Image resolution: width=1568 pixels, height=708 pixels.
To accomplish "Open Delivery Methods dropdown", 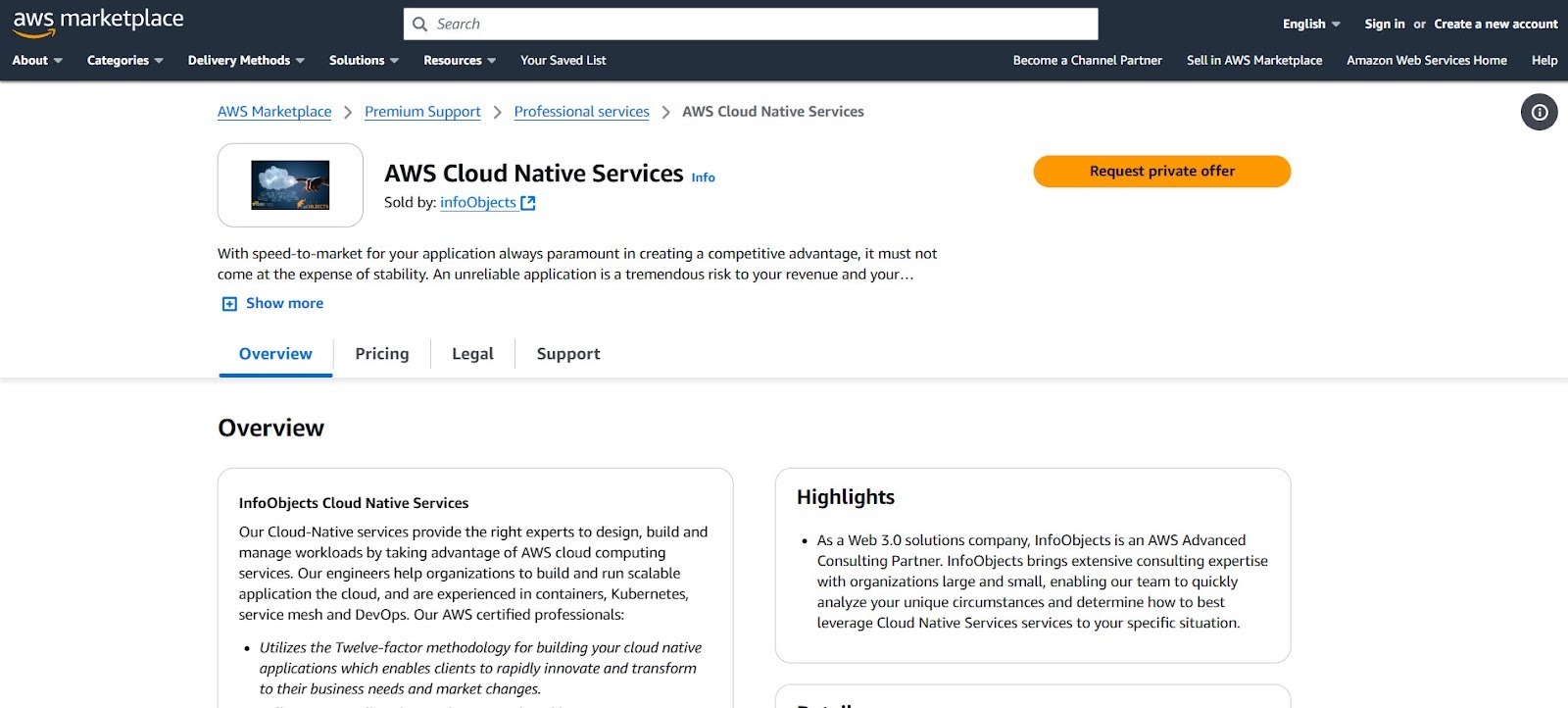I will tap(246, 61).
